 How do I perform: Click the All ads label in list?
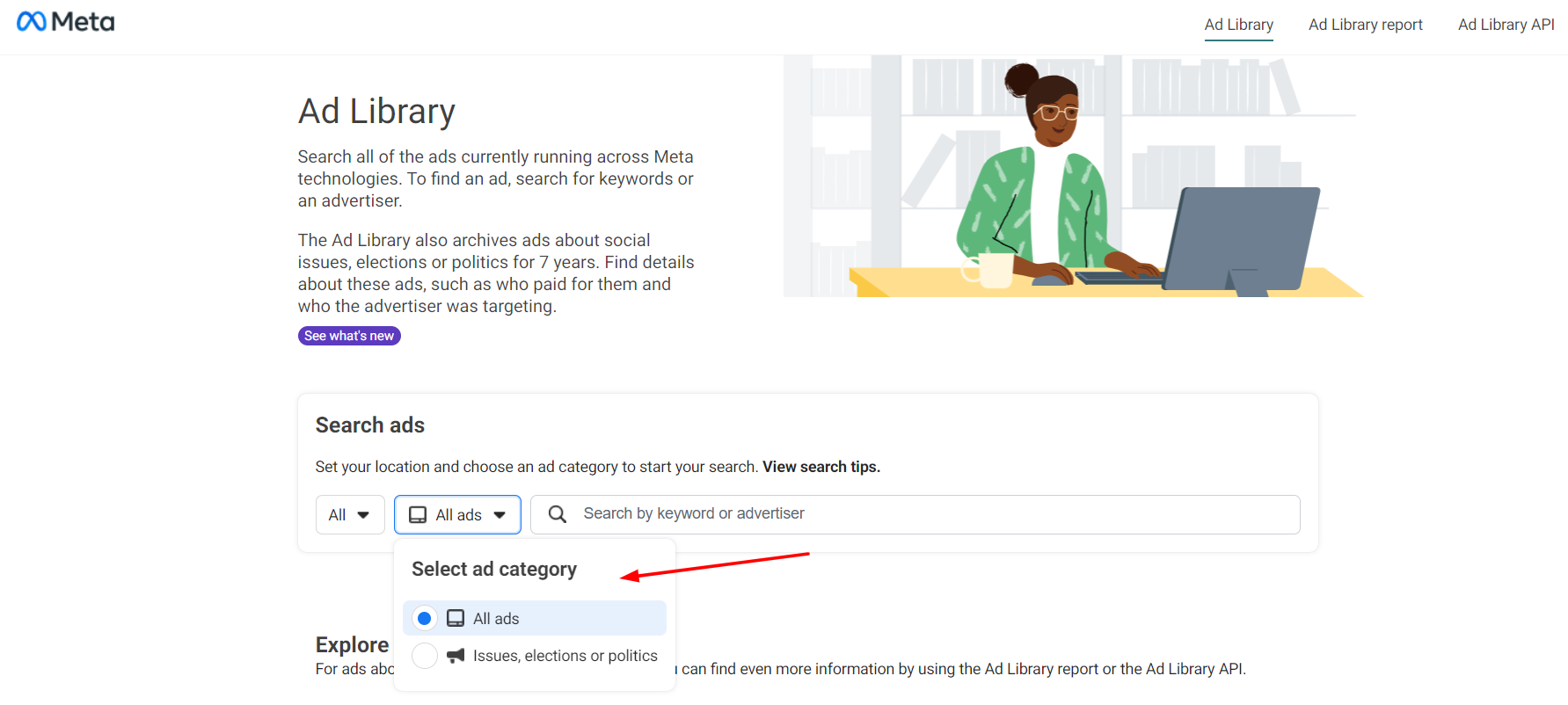point(496,619)
